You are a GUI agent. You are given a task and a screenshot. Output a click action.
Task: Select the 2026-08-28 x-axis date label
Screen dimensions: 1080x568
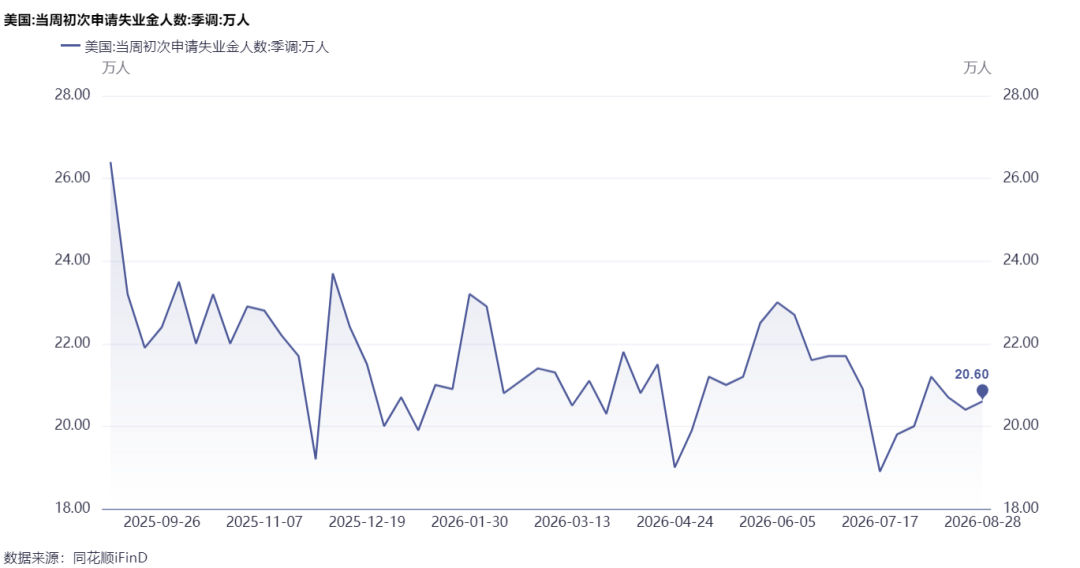click(983, 522)
